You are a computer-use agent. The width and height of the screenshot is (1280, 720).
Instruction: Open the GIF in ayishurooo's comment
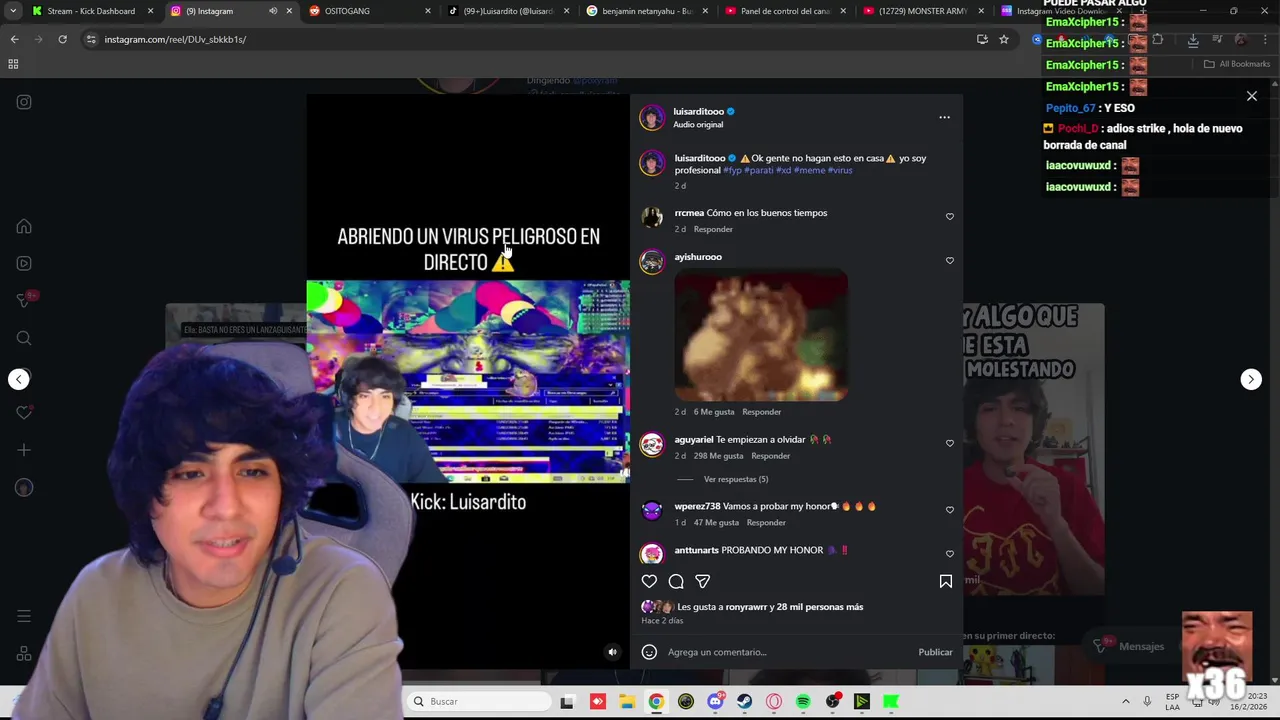(761, 334)
